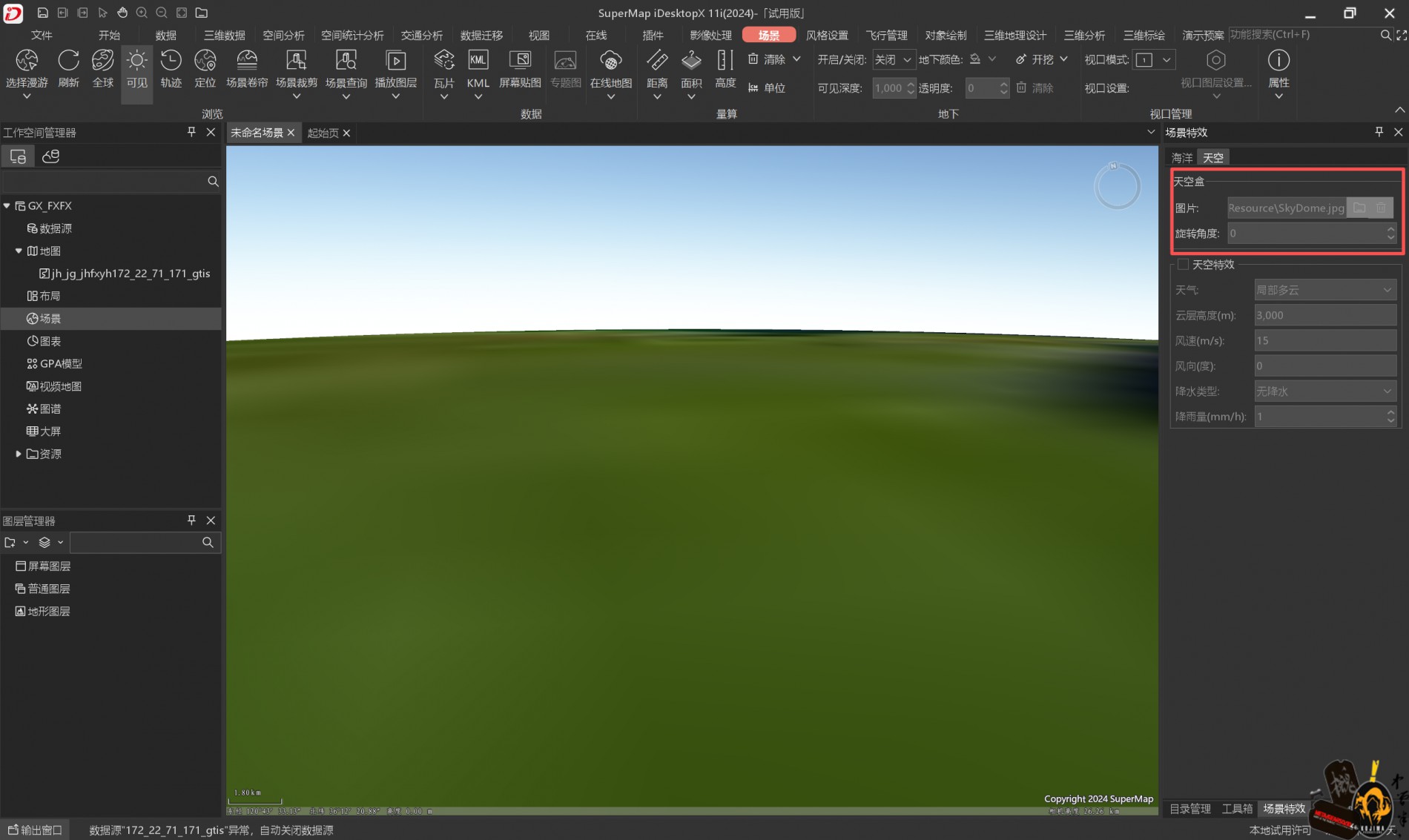Toggle the 可见 sun visibility tool

(136, 62)
